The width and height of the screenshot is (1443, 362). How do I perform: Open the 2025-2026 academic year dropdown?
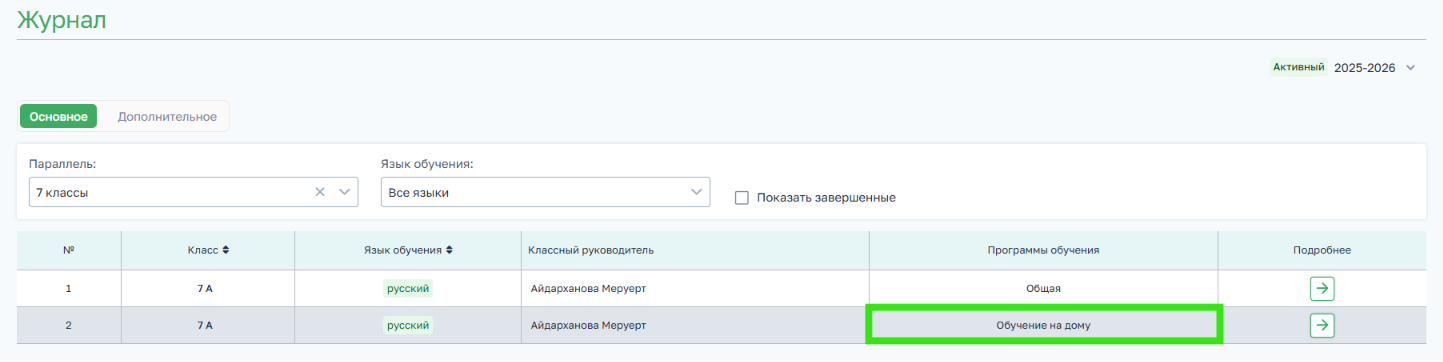tap(1376, 68)
